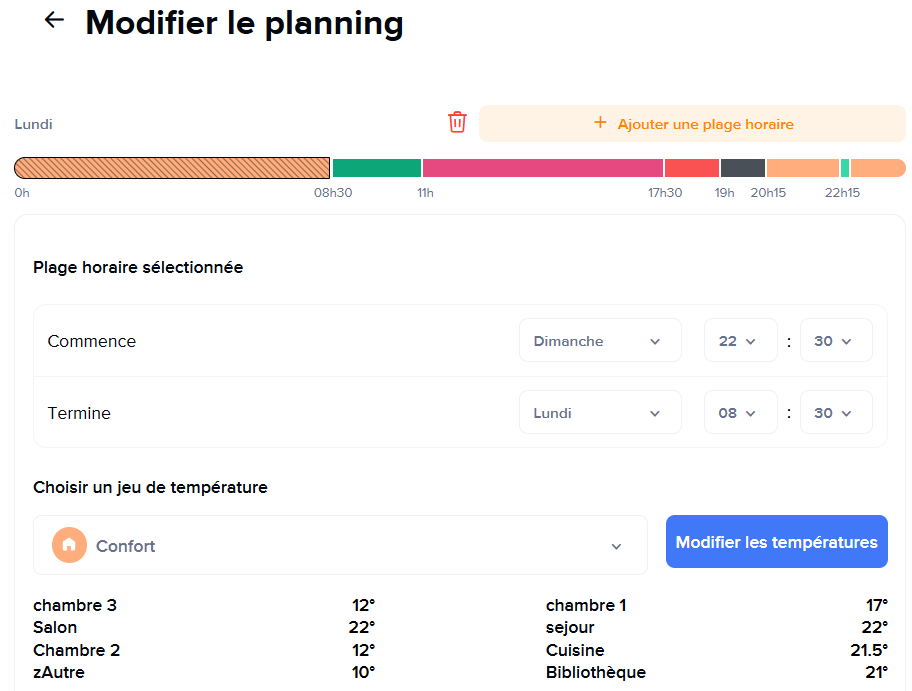Select the hatched orange slot from 0h to 08h30
This screenshot has width=912, height=691.
pos(172,168)
